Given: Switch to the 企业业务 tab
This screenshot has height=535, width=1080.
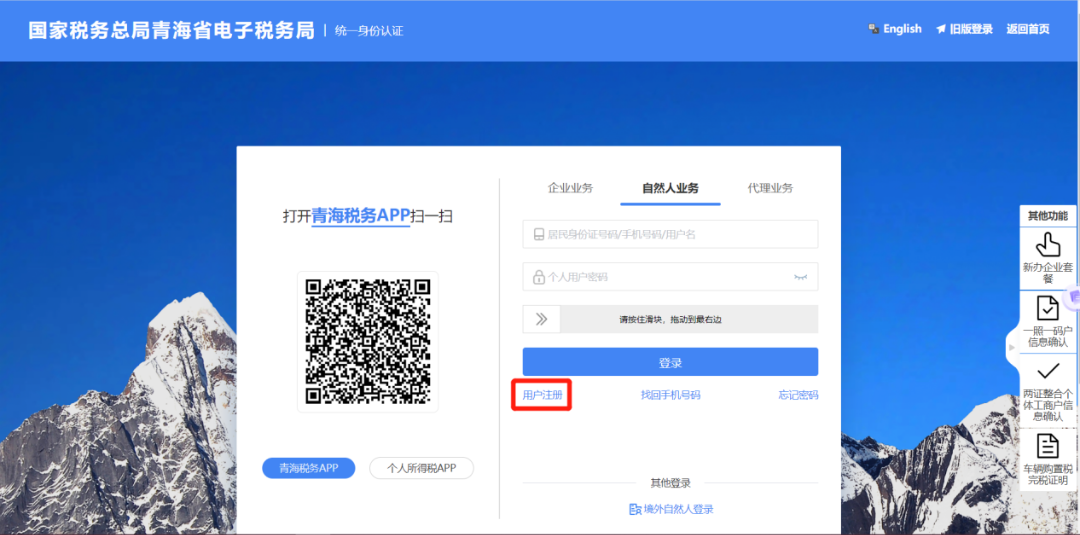Looking at the screenshot, I should pos(570,188).
